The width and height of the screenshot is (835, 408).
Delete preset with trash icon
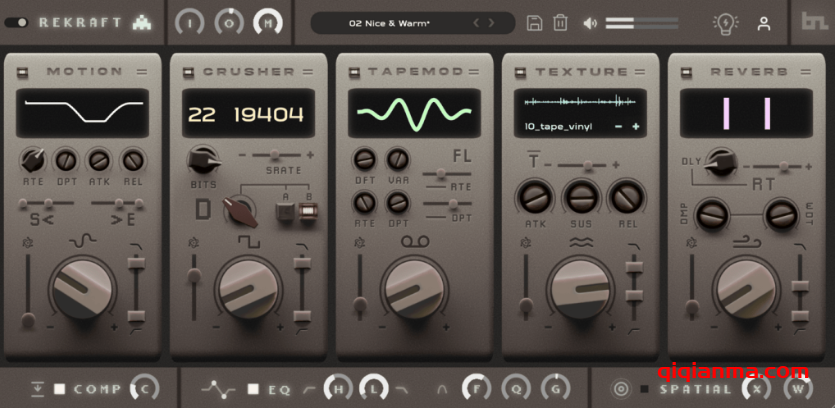click(560, 23)
